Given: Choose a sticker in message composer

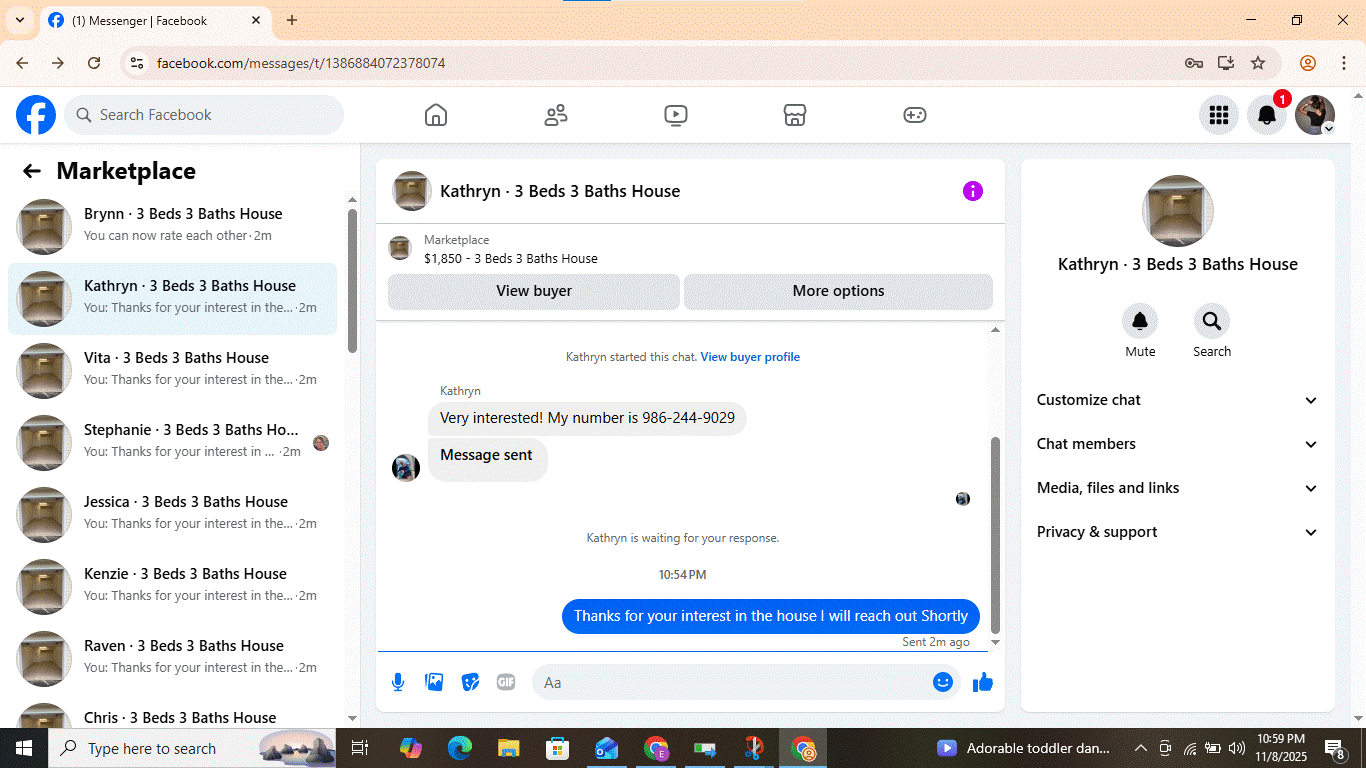Looking at the screenshot, I should click(x=470, y=682).
